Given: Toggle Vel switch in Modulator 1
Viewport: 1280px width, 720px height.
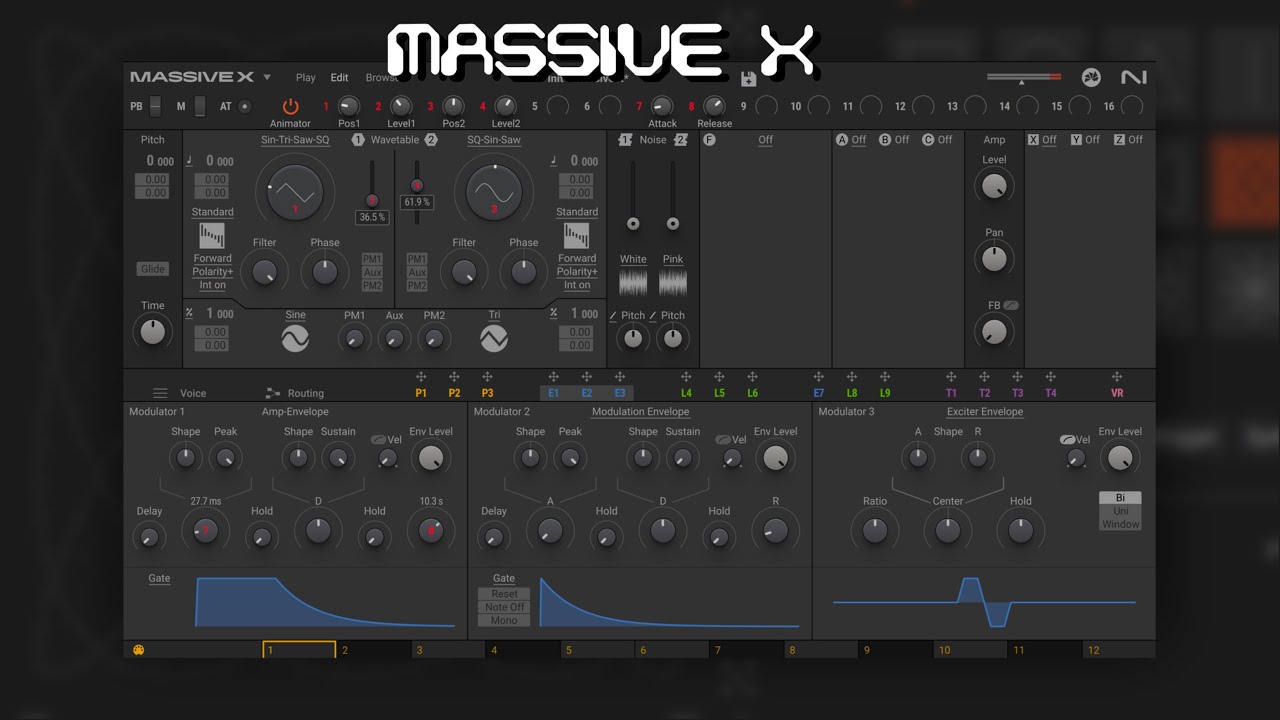Looking at the screenshot, I should (x=378, y=440).
